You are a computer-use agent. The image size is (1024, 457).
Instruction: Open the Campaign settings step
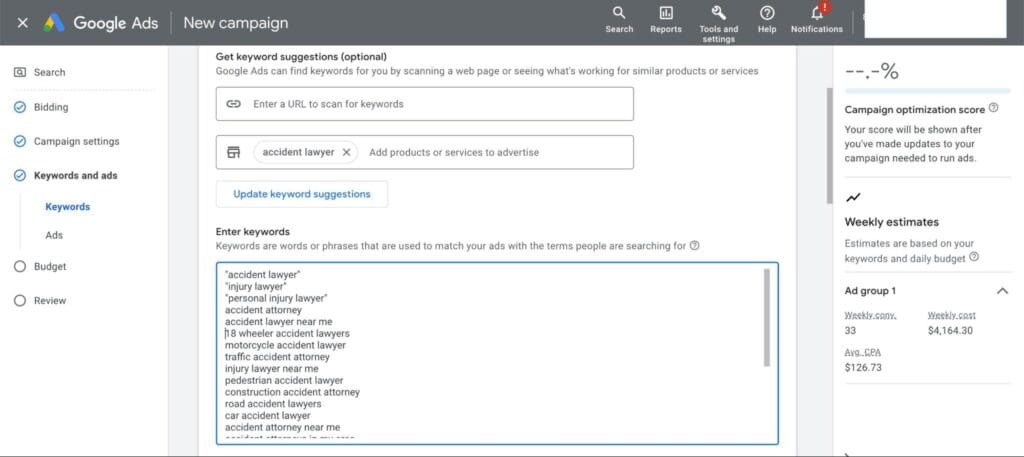pos(76,142)
